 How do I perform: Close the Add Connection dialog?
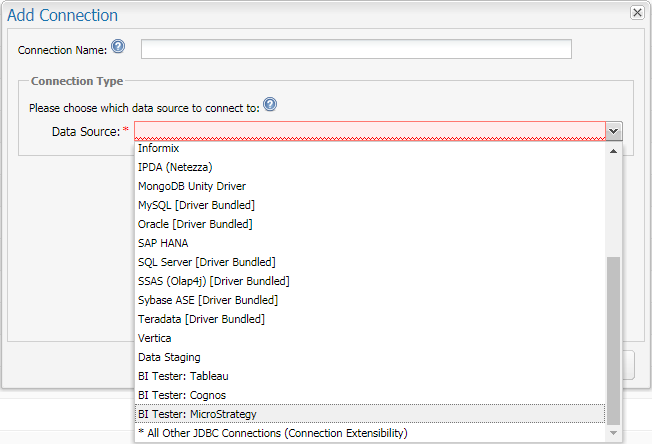tap(636, 12)
